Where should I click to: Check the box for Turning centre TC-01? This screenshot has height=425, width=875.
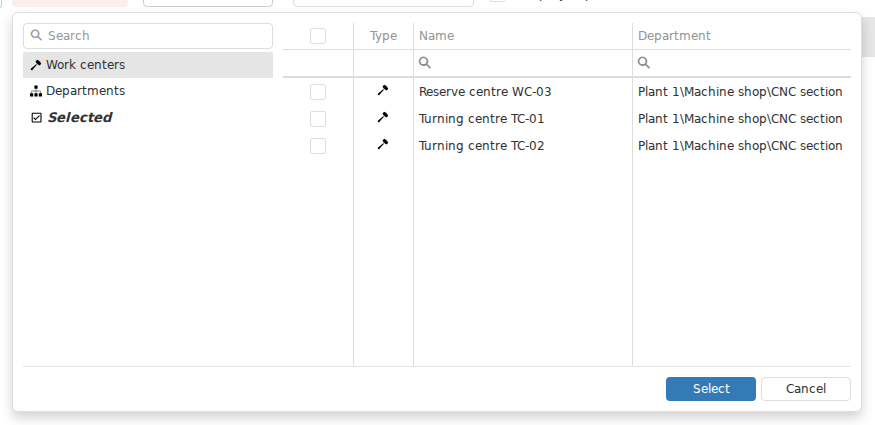318,119
